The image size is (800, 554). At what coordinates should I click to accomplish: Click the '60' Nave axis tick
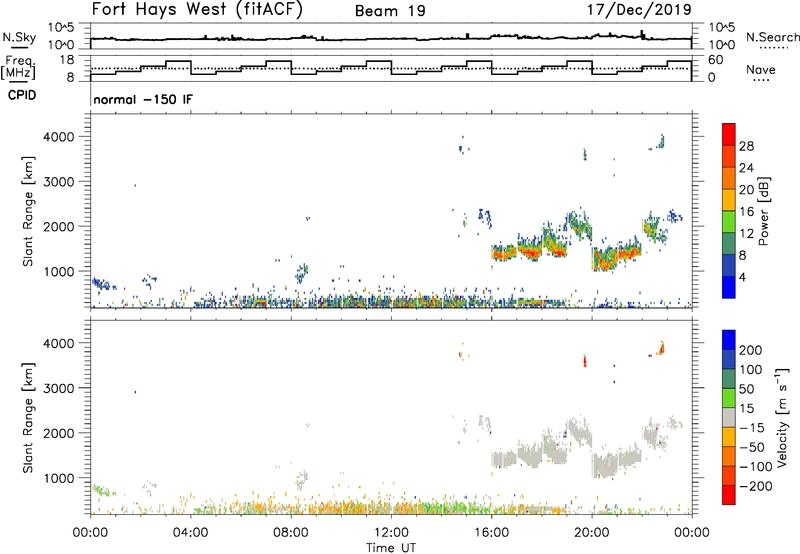point(715,59)
